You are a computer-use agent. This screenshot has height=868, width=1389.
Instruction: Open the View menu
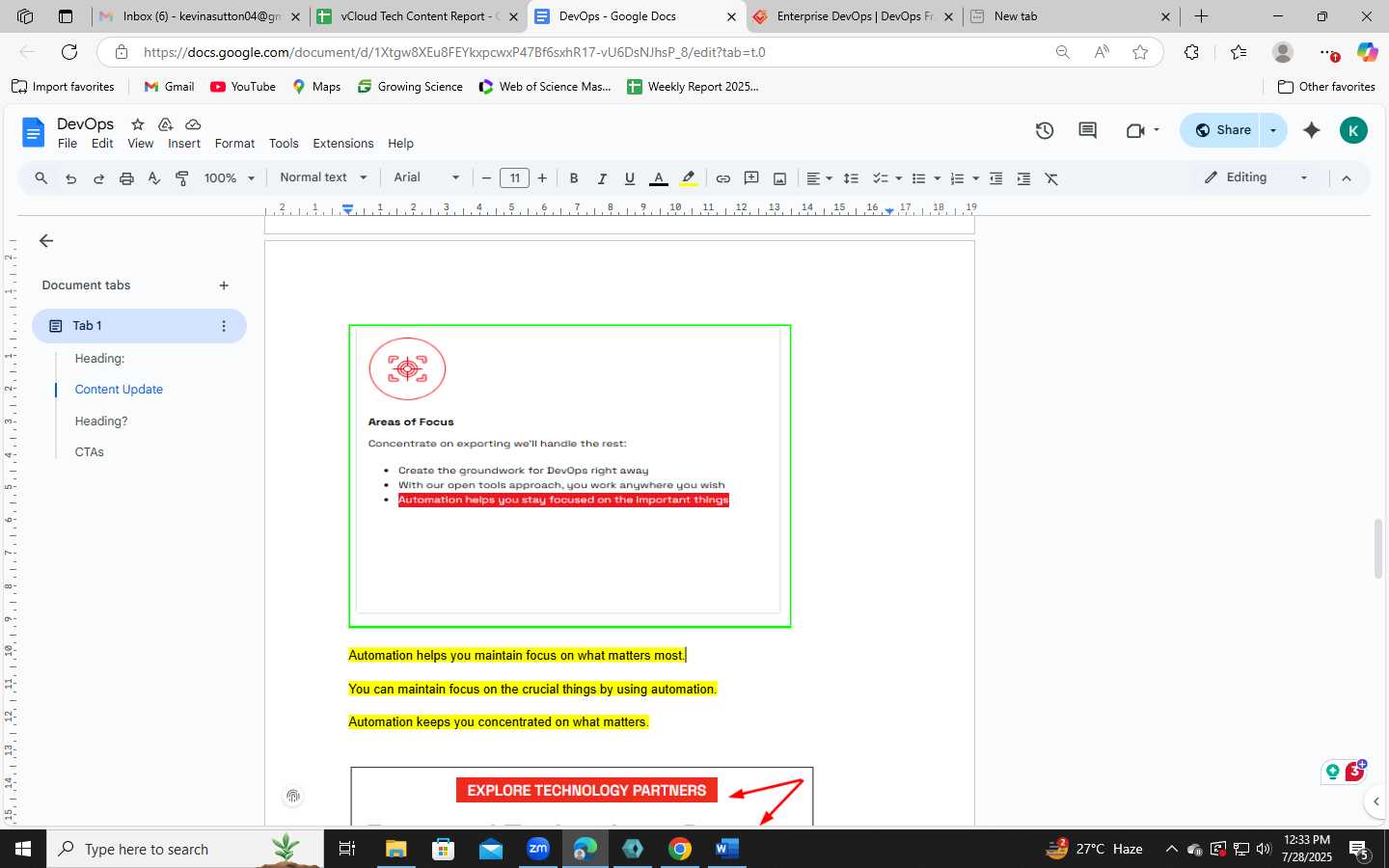(141, 144)
